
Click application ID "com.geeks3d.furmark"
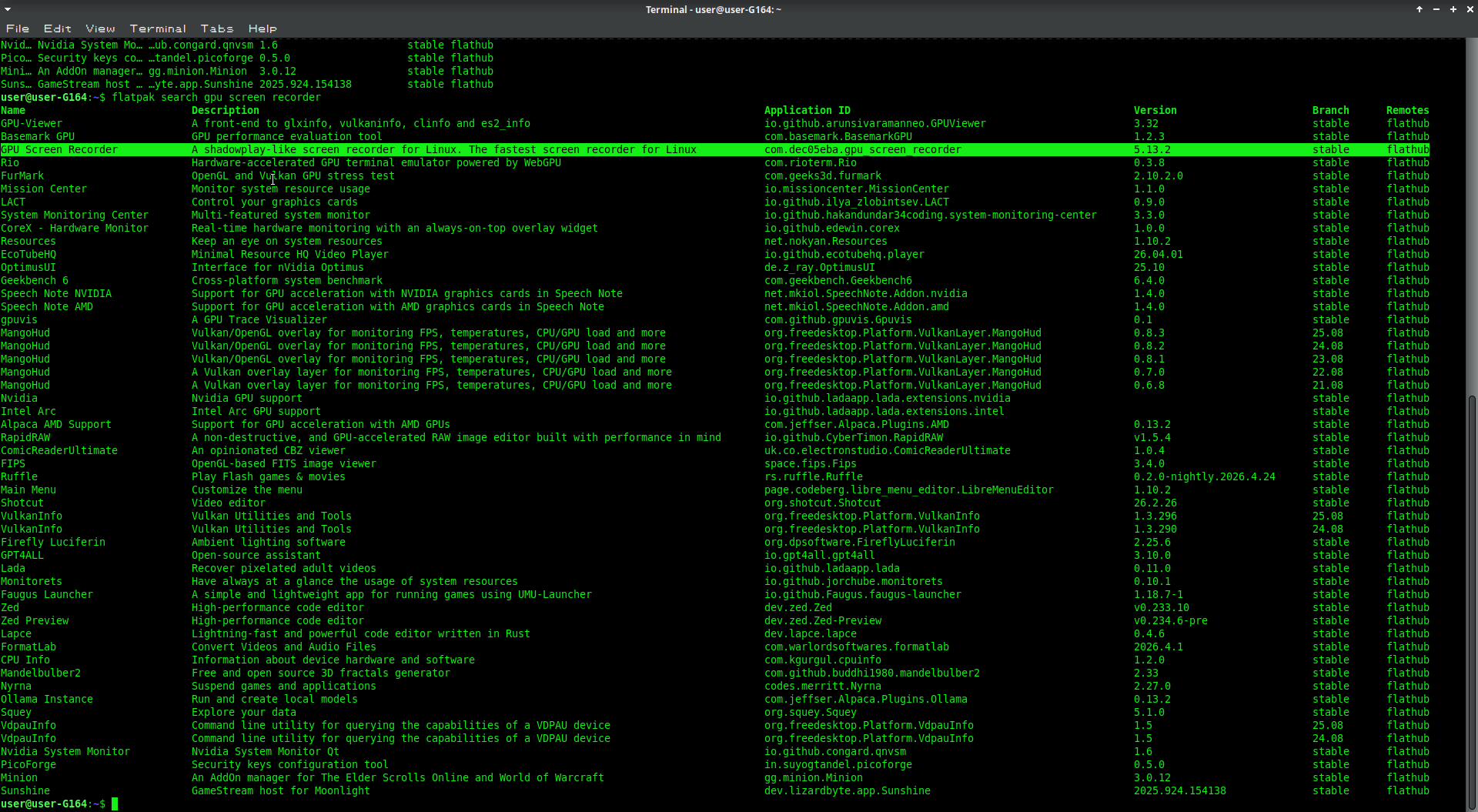823,176
